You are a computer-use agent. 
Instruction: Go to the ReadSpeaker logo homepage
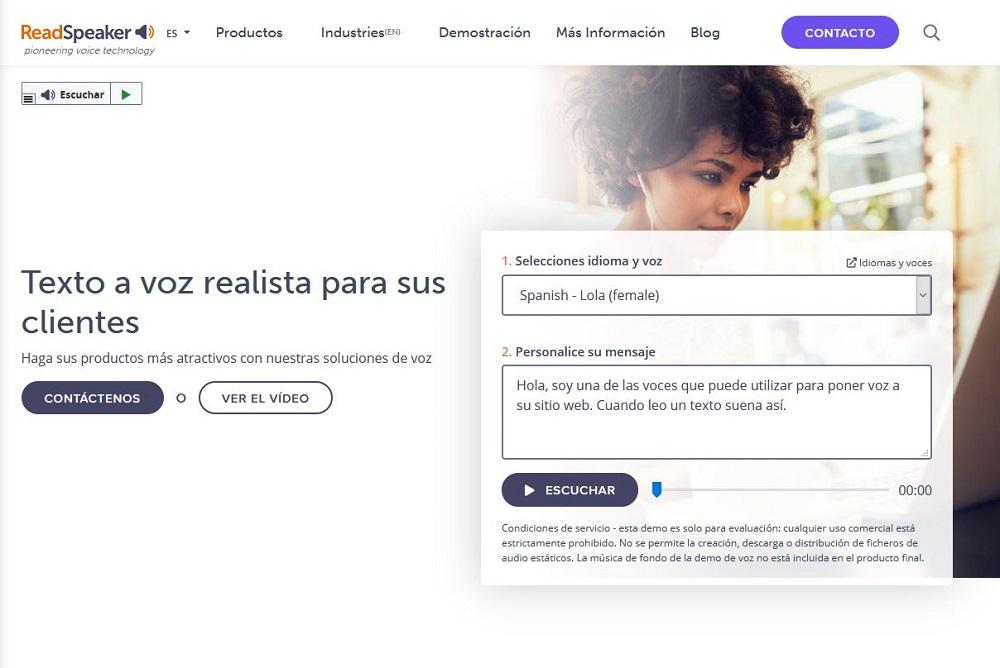pos(88,38)
